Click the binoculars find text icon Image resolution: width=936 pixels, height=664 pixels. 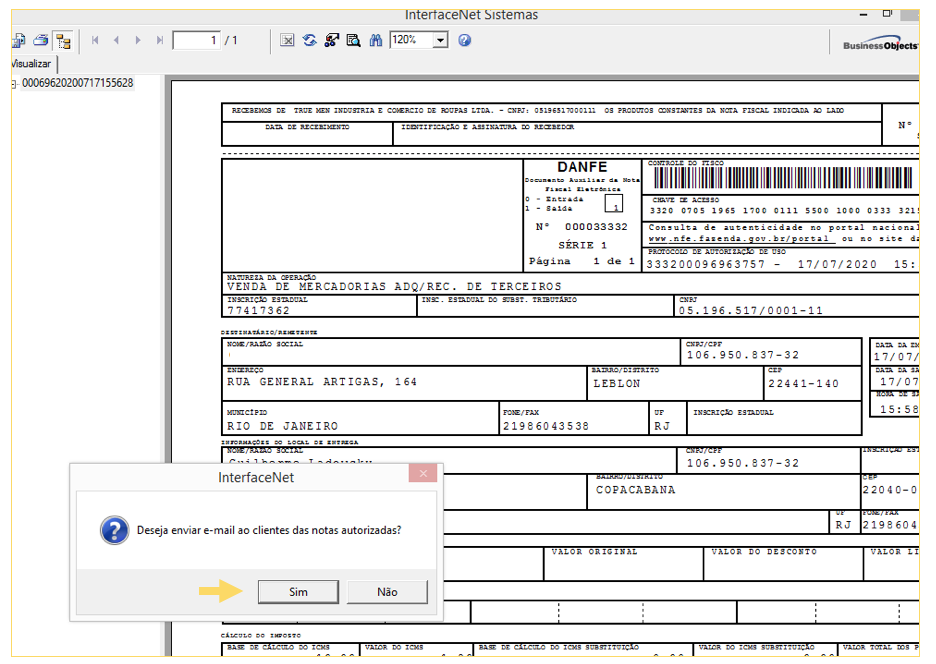(376, 41)
